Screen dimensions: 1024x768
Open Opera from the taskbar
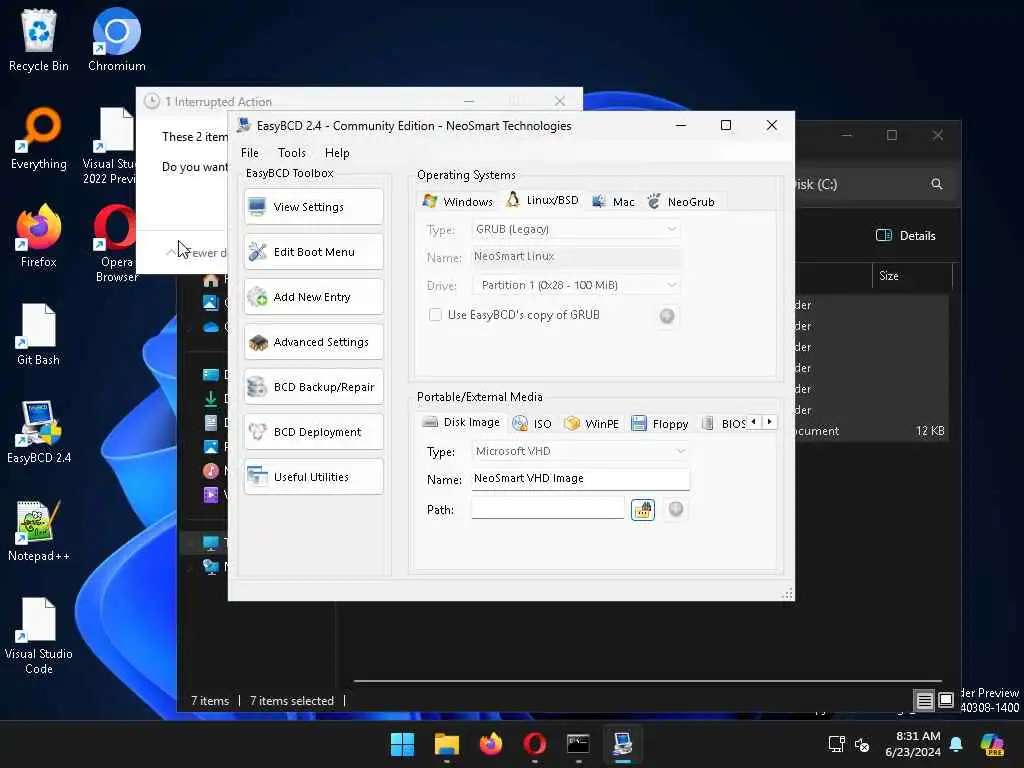[534, 744]
